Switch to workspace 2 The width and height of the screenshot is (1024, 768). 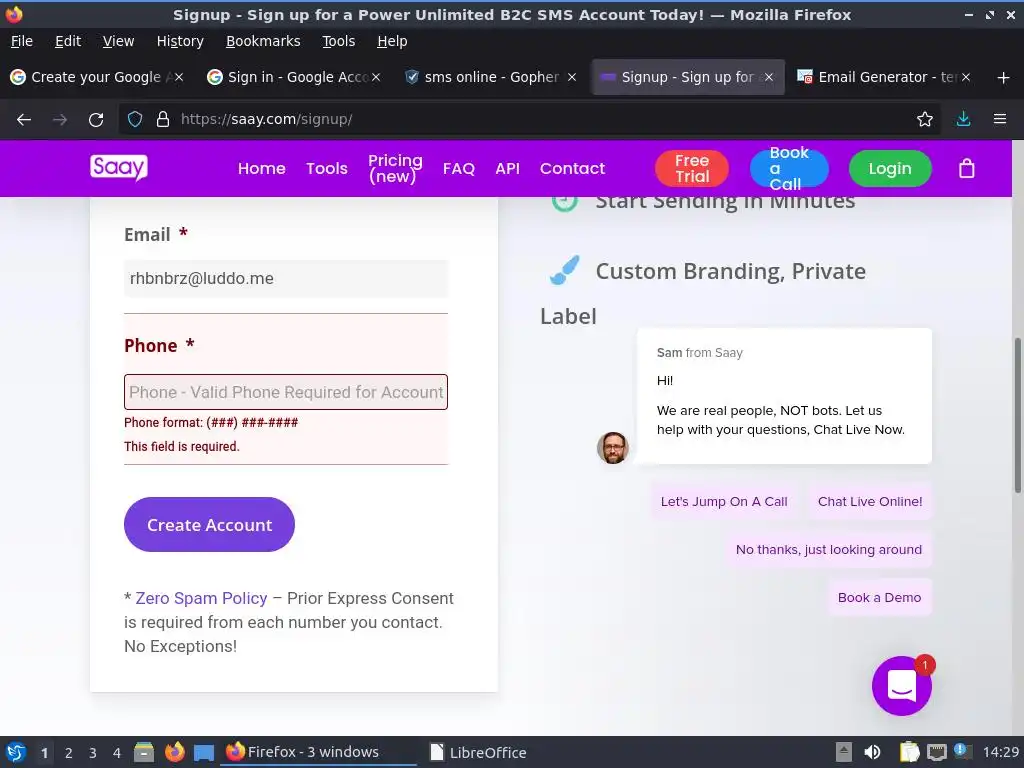pos(69,753)
